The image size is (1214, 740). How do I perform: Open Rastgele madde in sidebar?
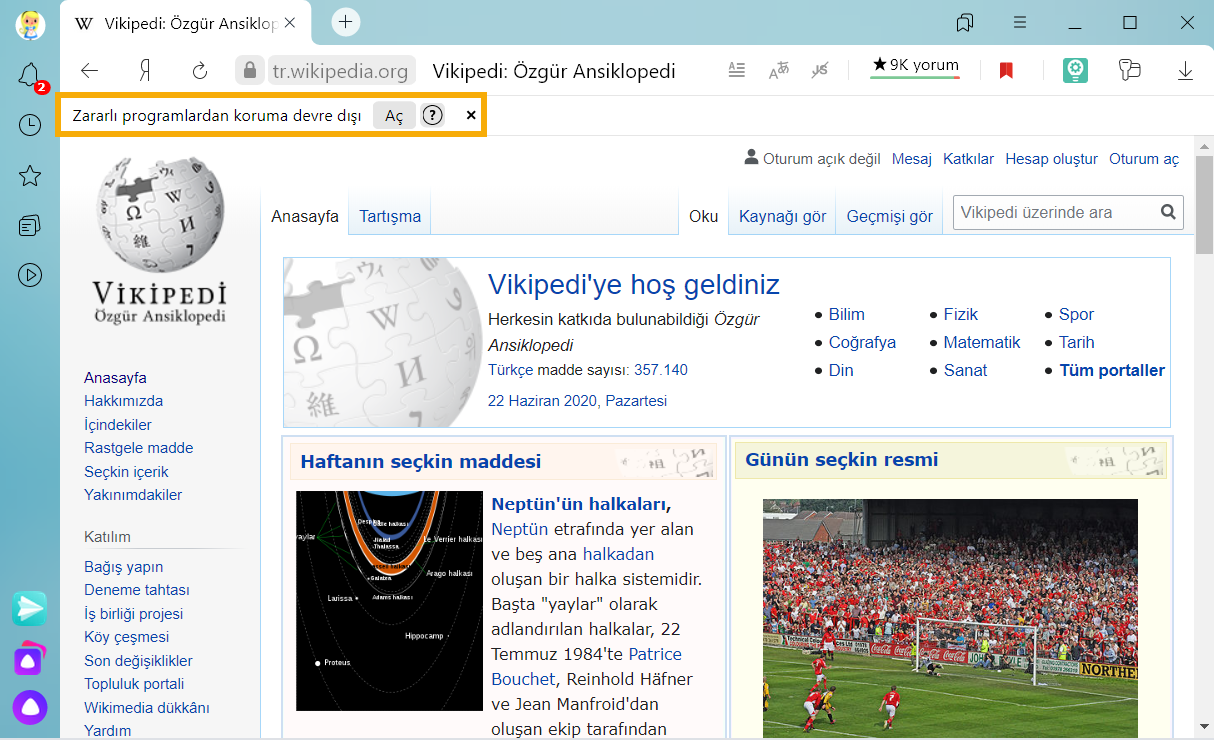[x=138, y=448]
